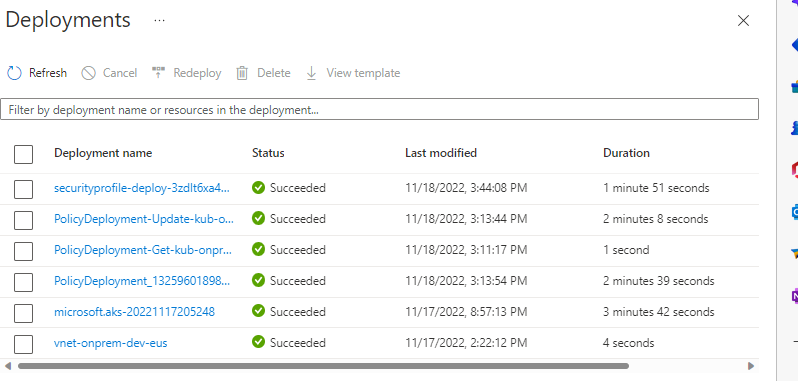Click the Refresh circular arrow icon
Viewport: 798px width, 381px height.
click(x=14, y=73)
